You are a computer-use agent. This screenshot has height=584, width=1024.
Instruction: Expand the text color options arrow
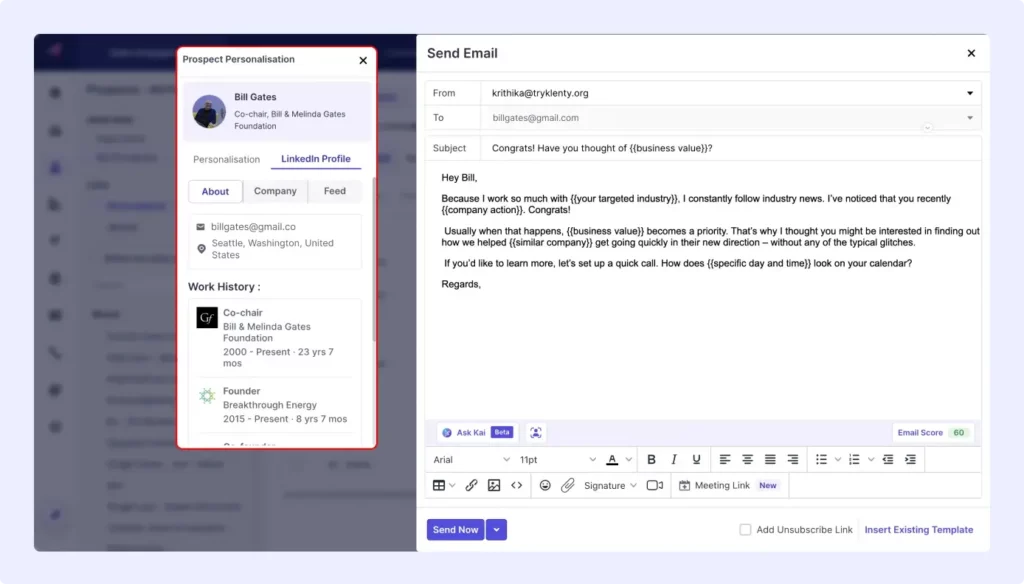click(x=629, y=459)
